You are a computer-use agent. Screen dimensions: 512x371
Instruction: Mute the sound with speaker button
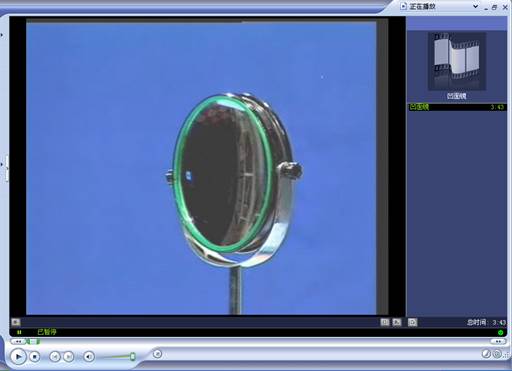coord(89,357)
